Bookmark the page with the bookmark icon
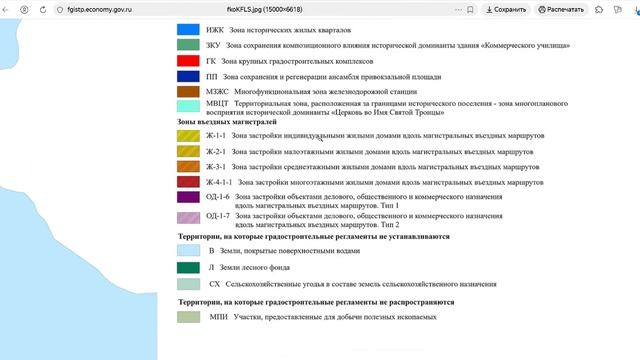The width and height of the screenshot is (640, 360). (470, 9)
